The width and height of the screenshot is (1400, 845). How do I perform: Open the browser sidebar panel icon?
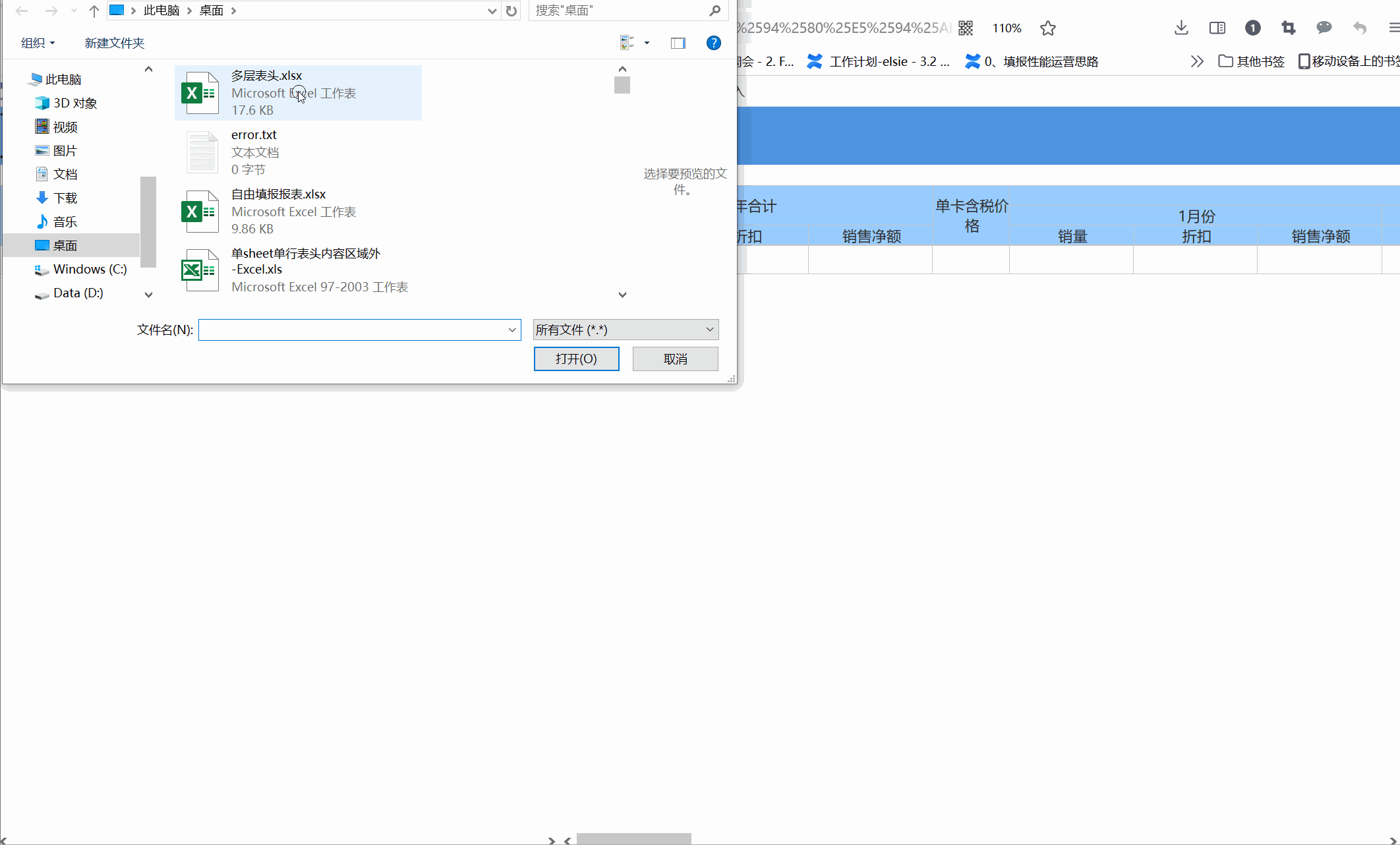tap(1217, 28)
